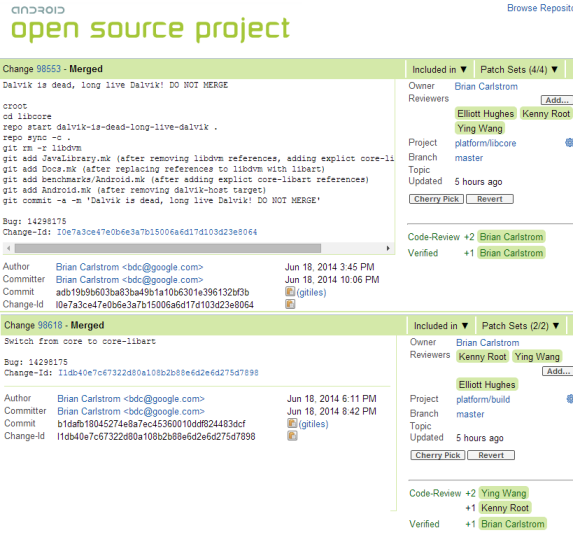Click Revert button for change 98618

491,455
